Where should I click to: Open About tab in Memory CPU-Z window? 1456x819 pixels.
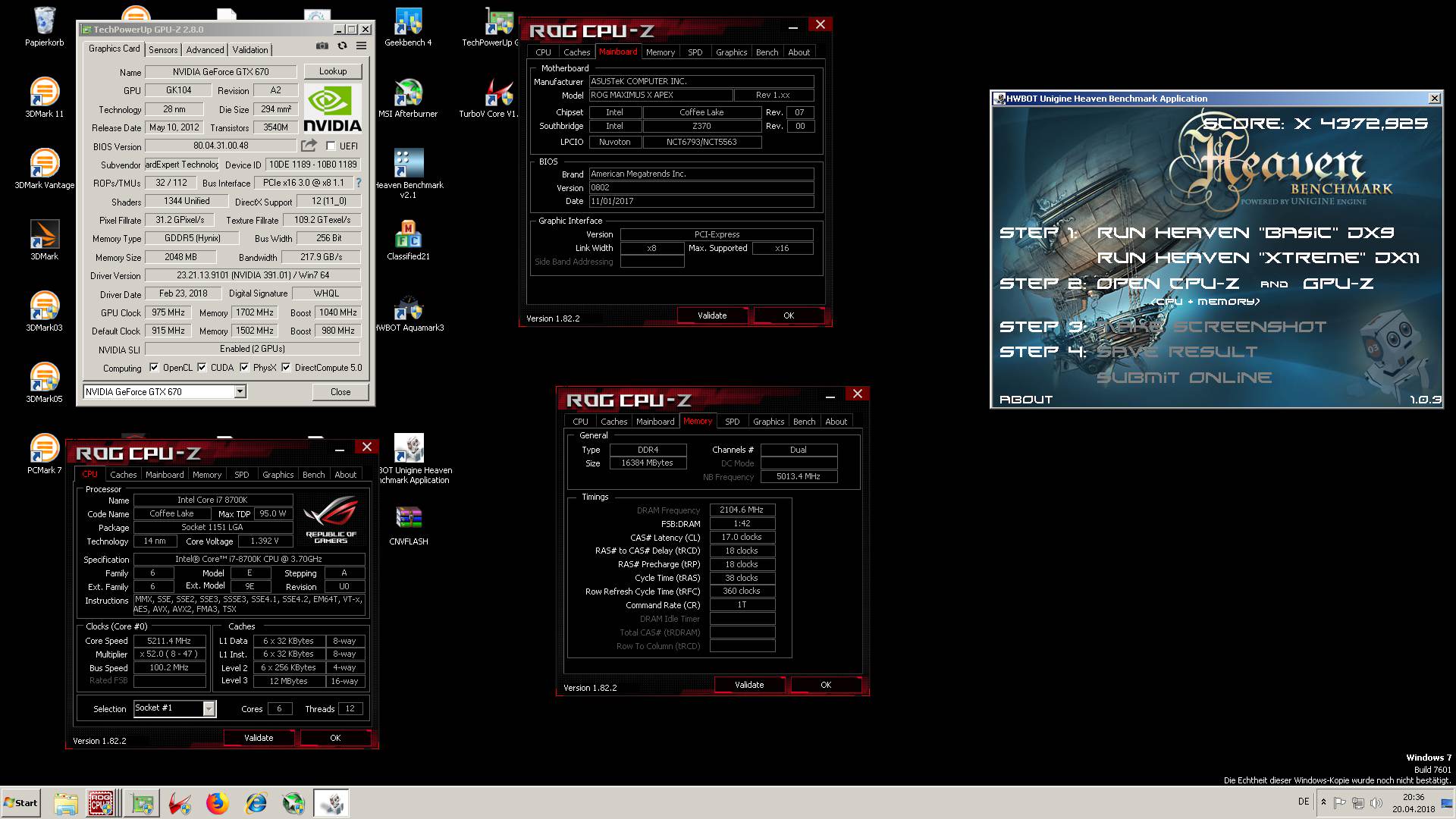(836, 422)
